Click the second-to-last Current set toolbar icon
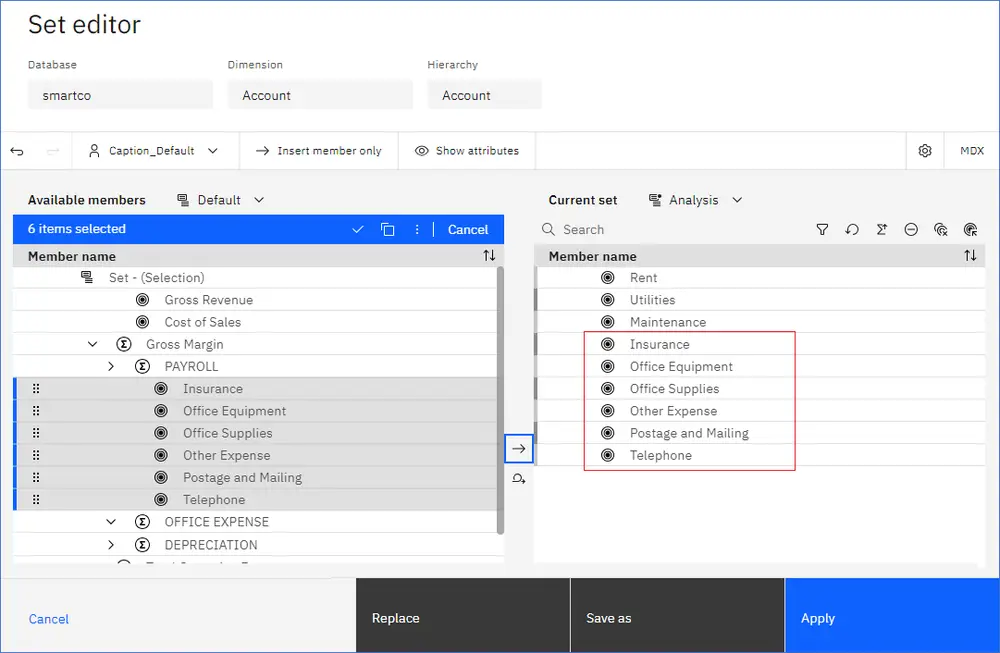This screenshot has height=653, width=1000. click(941, 230)
